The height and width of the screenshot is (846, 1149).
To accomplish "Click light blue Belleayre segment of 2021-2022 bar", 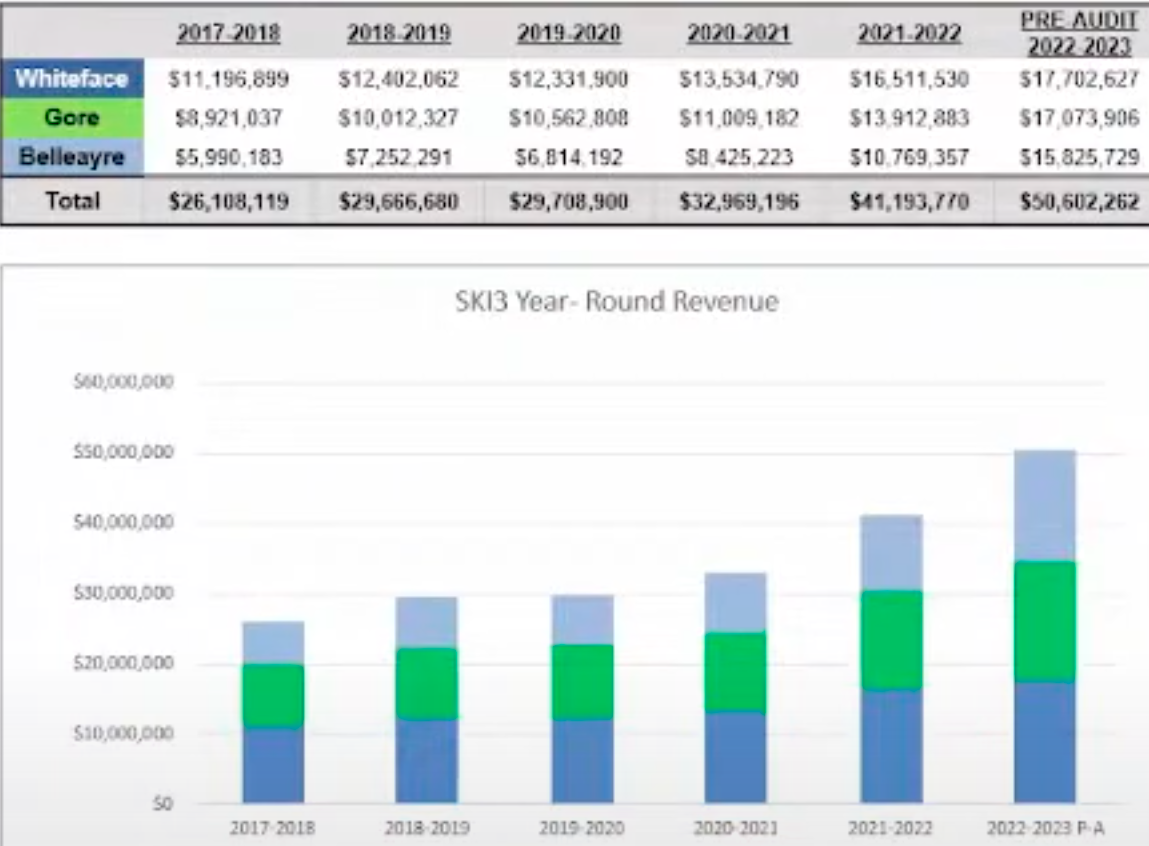I will coord(891,552).
